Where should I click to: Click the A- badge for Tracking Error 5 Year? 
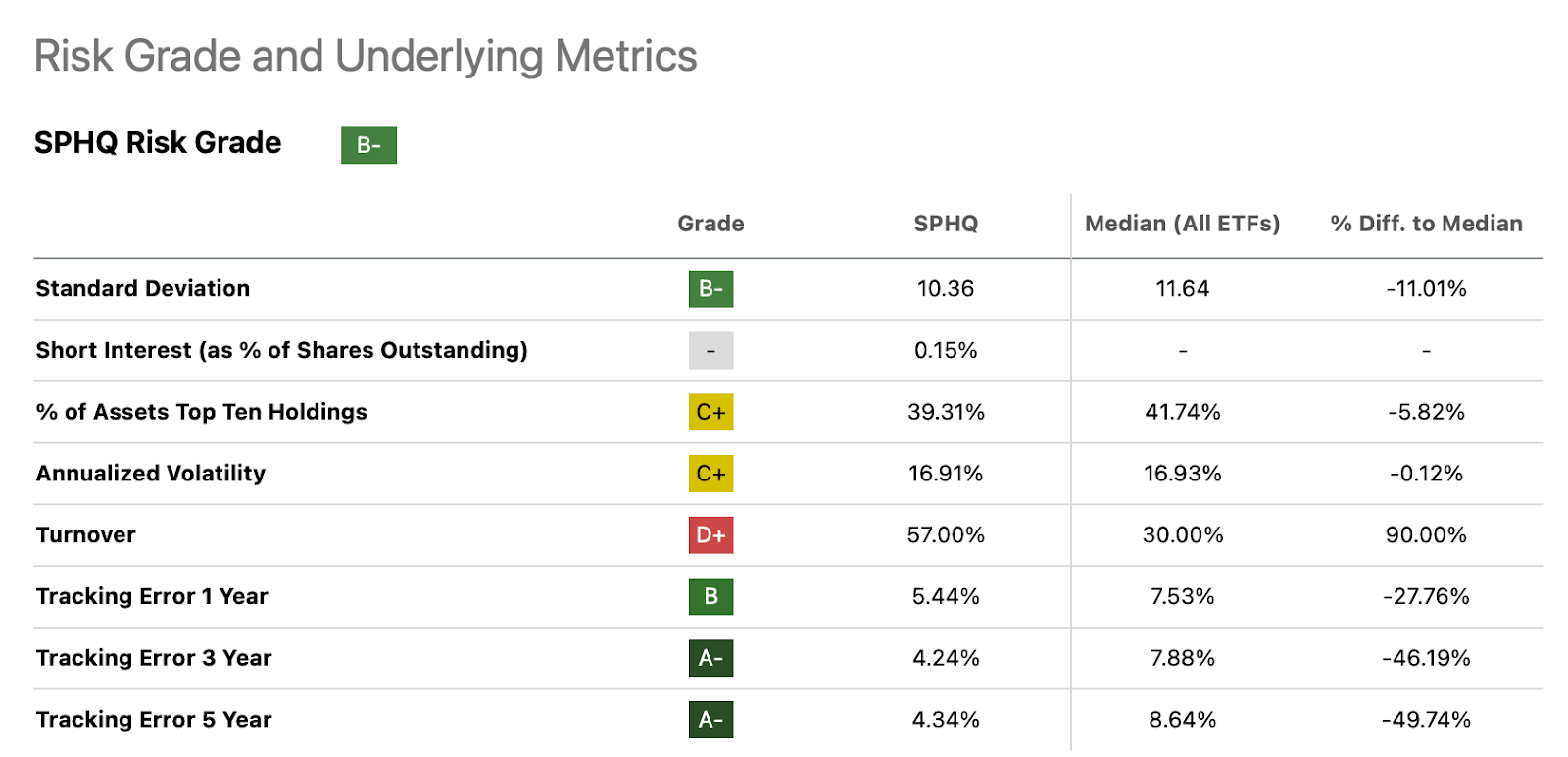710,720
